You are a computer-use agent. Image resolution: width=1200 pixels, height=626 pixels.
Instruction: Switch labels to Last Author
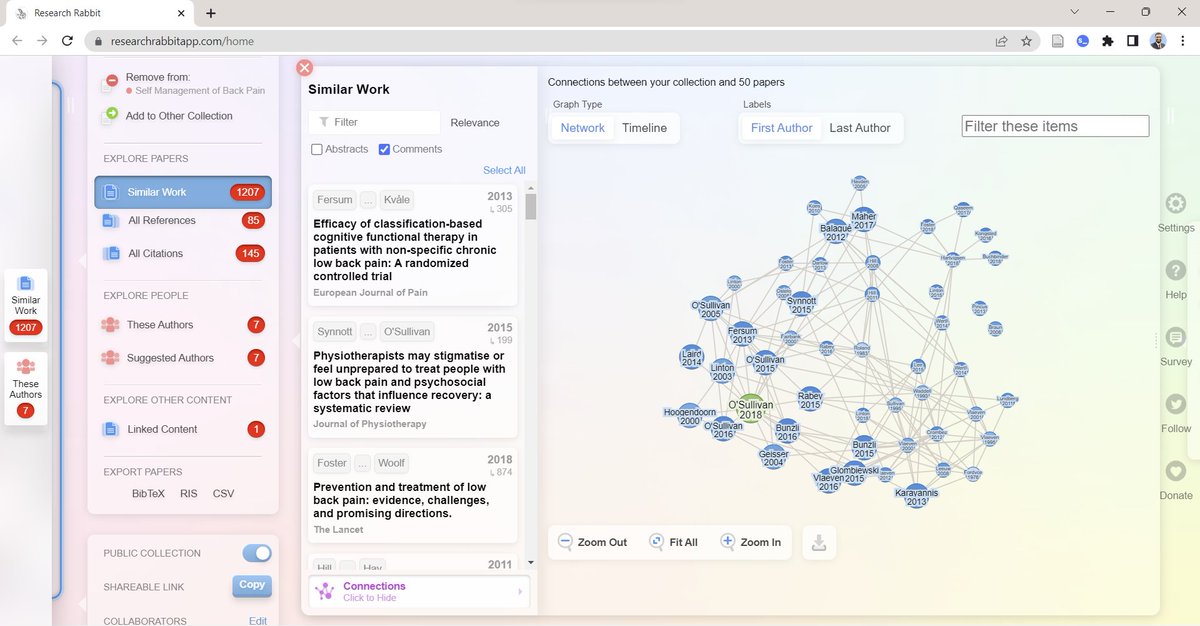860,128
